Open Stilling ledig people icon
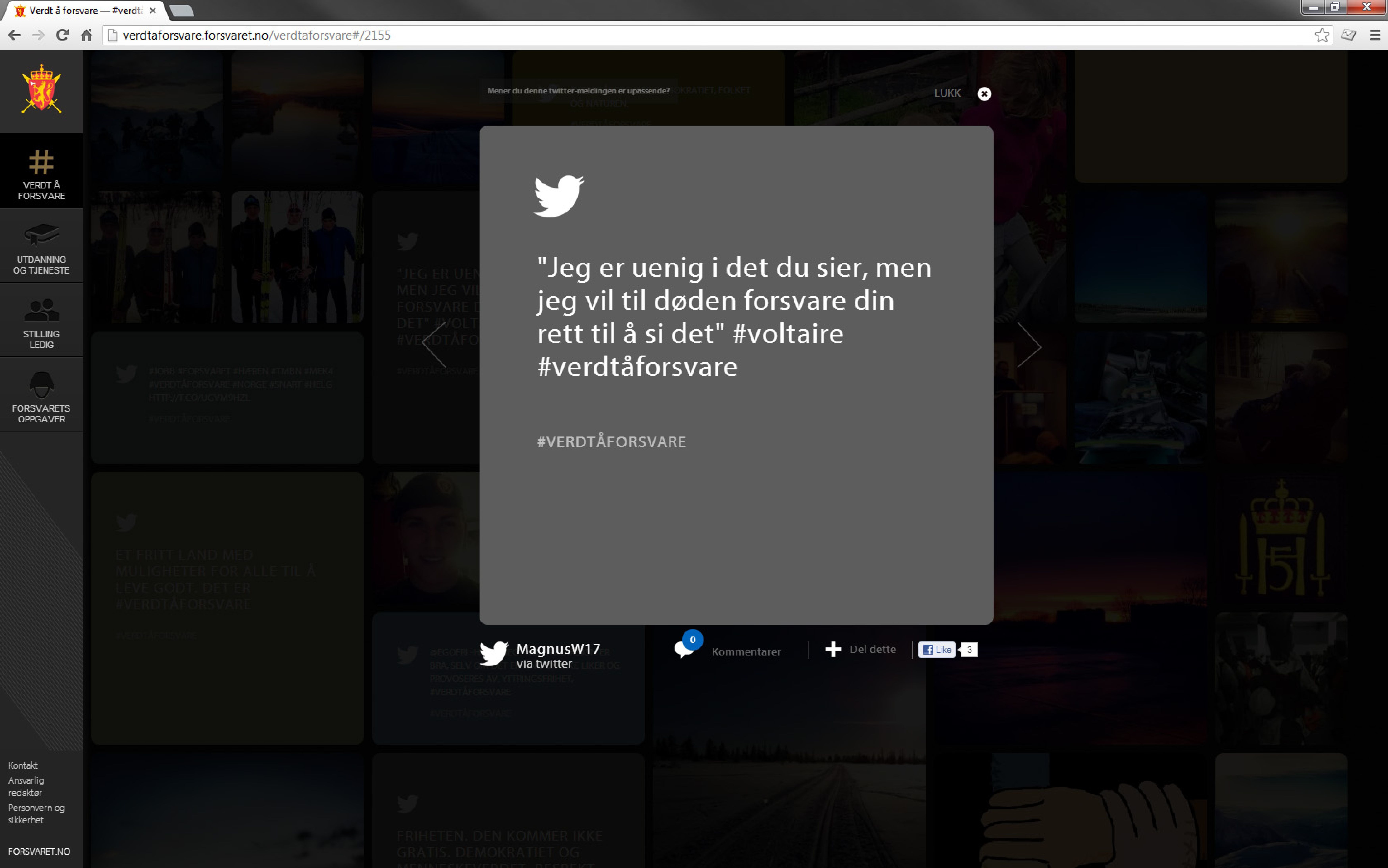Screen dimensions: 1388x868 point(41,310)
